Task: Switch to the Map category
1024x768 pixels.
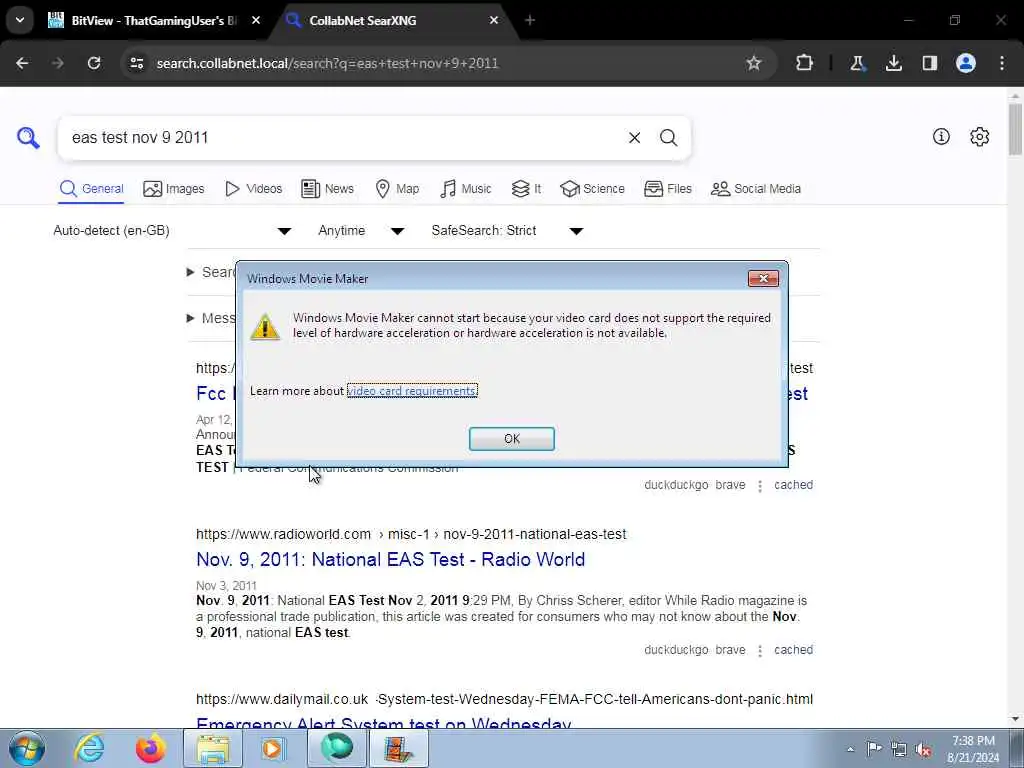Action: click(x=397, y=189)
